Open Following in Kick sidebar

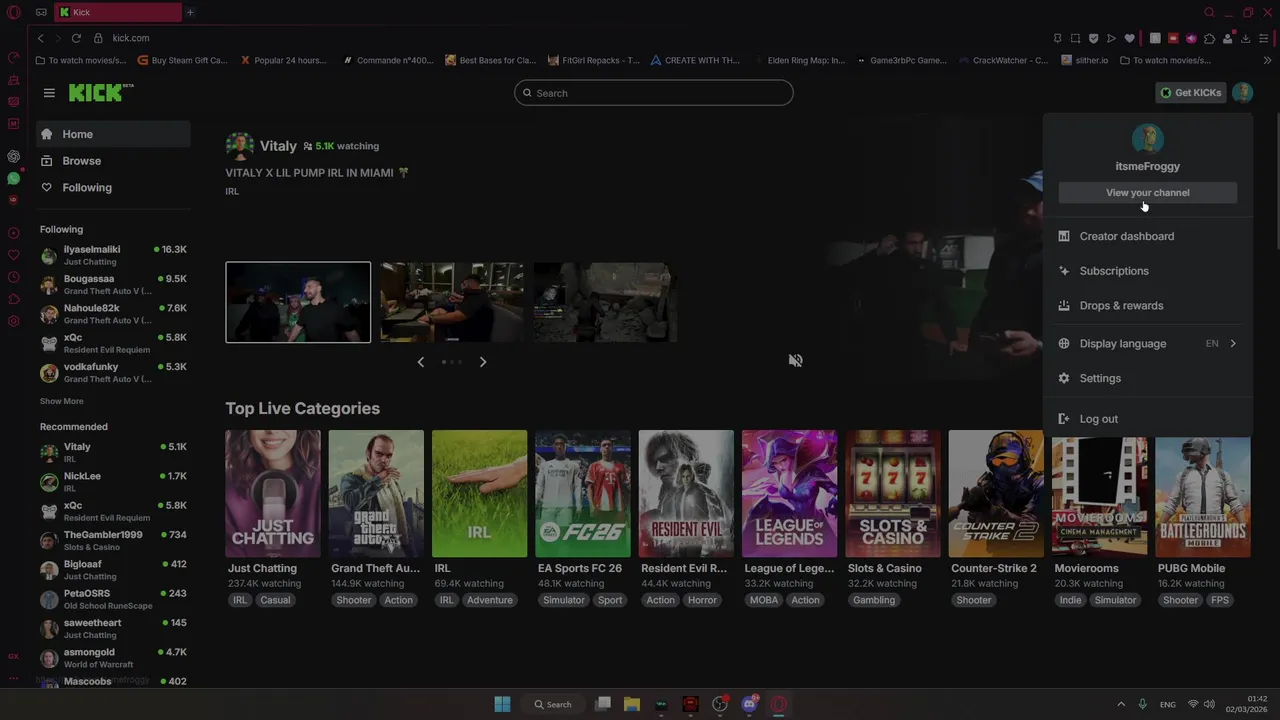click(x=113, y=188)
